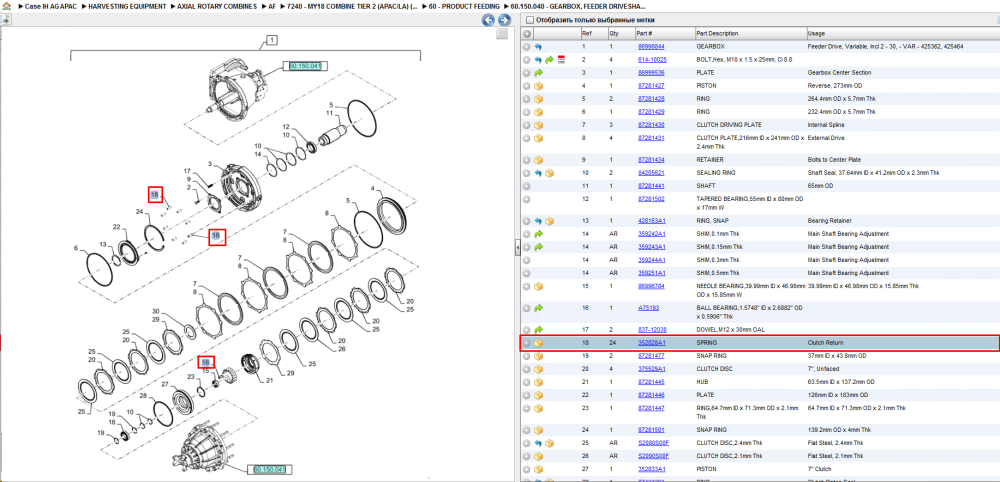1000x482 pixels.
Task: Open part number 614-10025 link
Action: tap(652, 60)
